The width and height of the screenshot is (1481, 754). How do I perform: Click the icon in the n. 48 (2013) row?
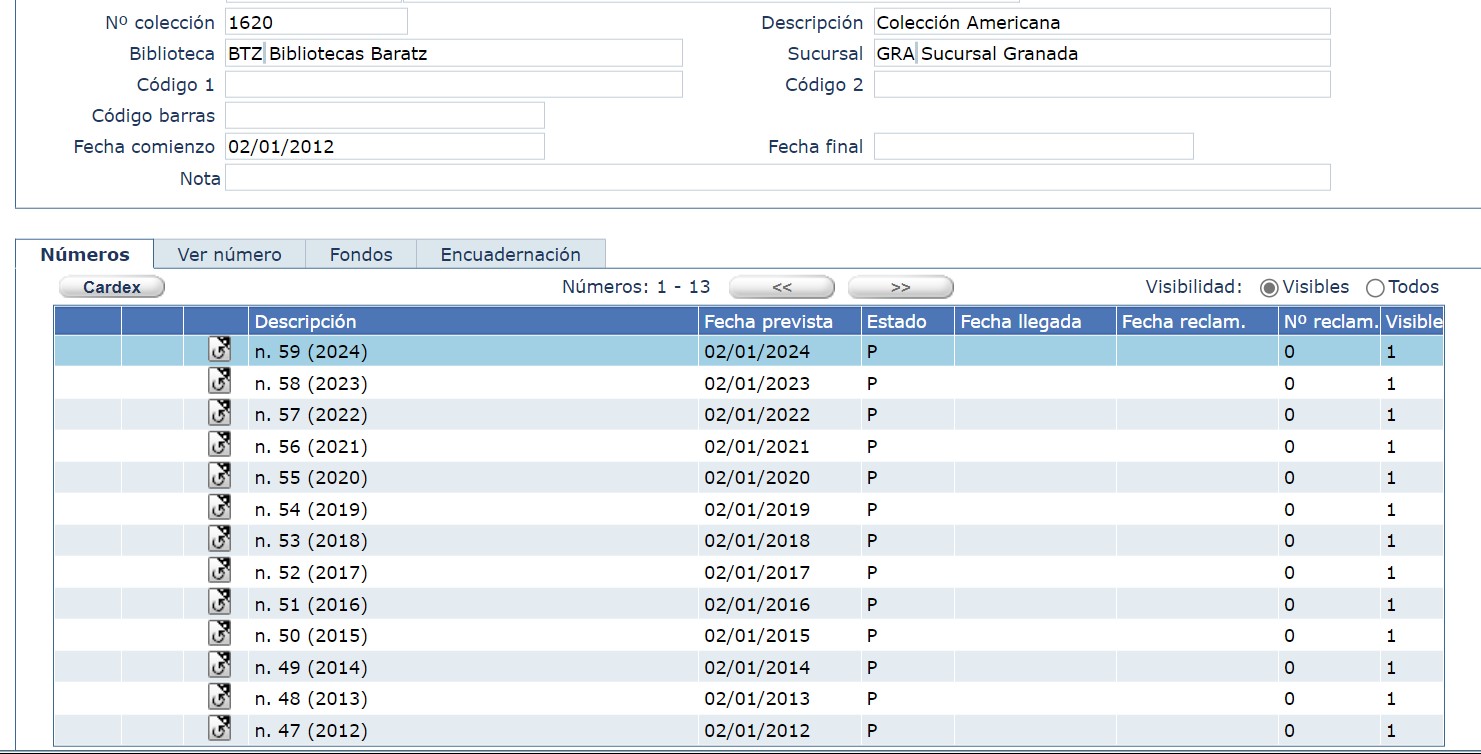click(x=219, y=696)
